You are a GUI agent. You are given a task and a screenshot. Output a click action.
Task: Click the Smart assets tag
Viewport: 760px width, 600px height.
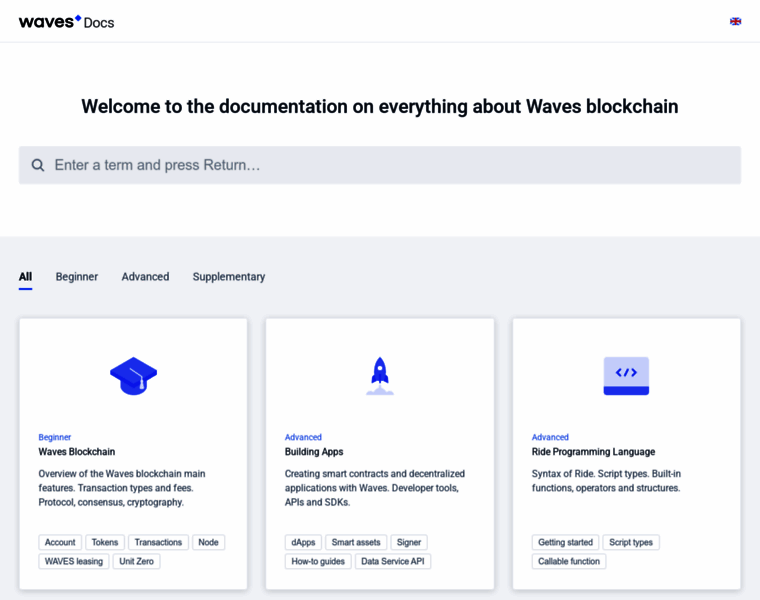tap(356, 542)
